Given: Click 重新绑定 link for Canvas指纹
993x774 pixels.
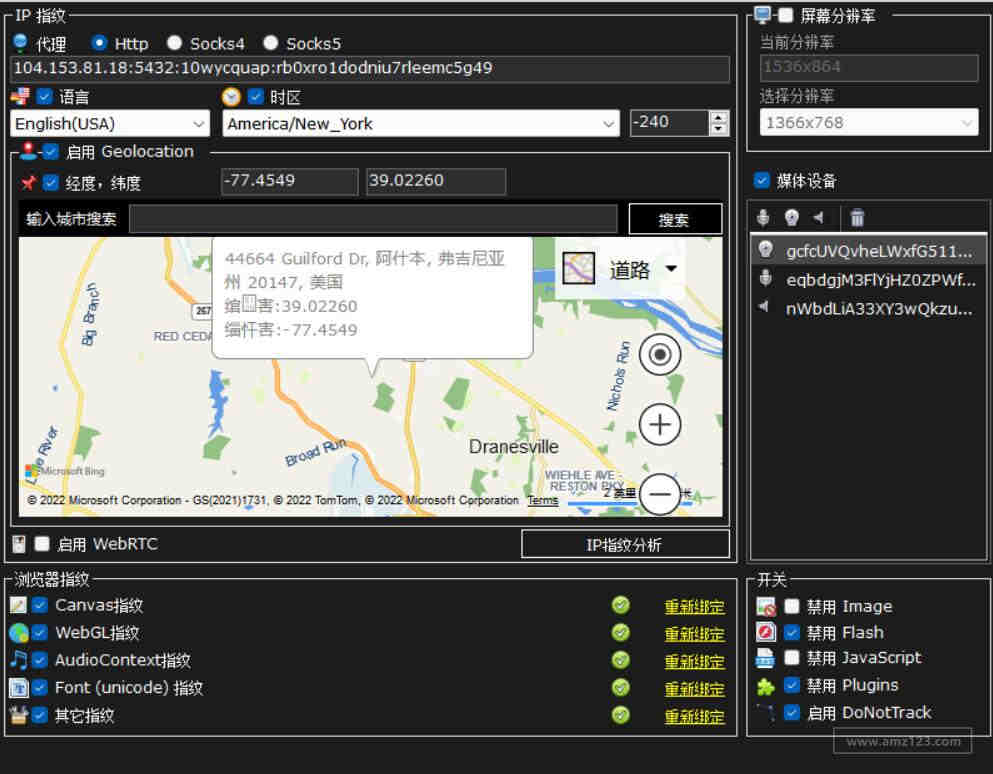Looking at the screenshot, I should tap(694, 606).
